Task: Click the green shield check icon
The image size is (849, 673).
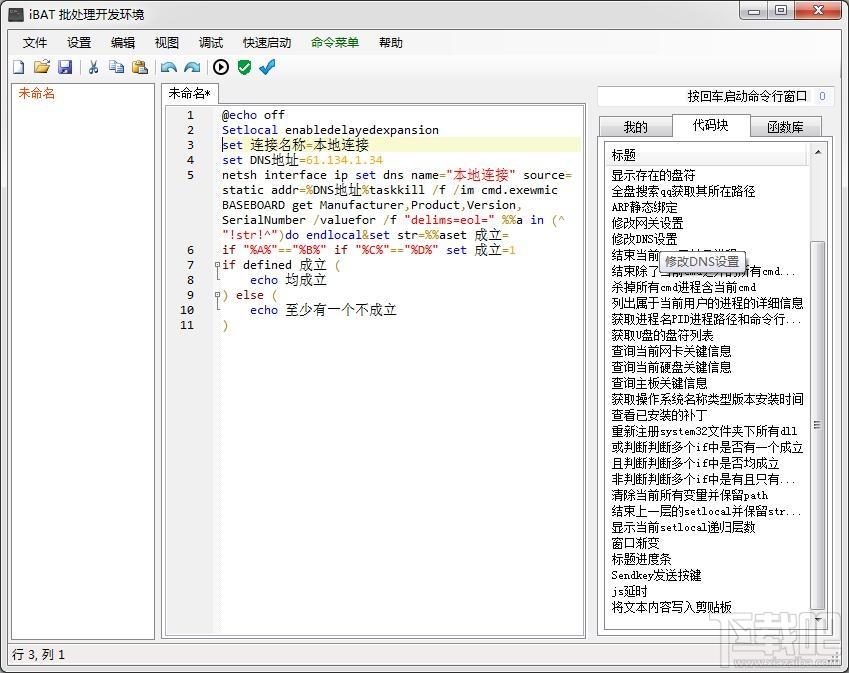Action: tap(245, 67)
